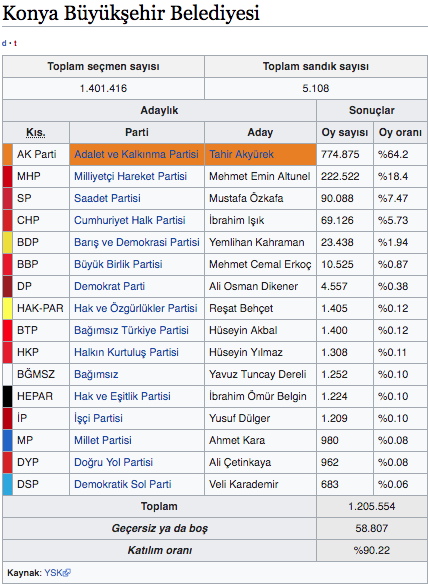Click the 'Sonuçlar' header cell
This screenshot has width=428, height=584.
pyautogui.click(x=371, y=110)
